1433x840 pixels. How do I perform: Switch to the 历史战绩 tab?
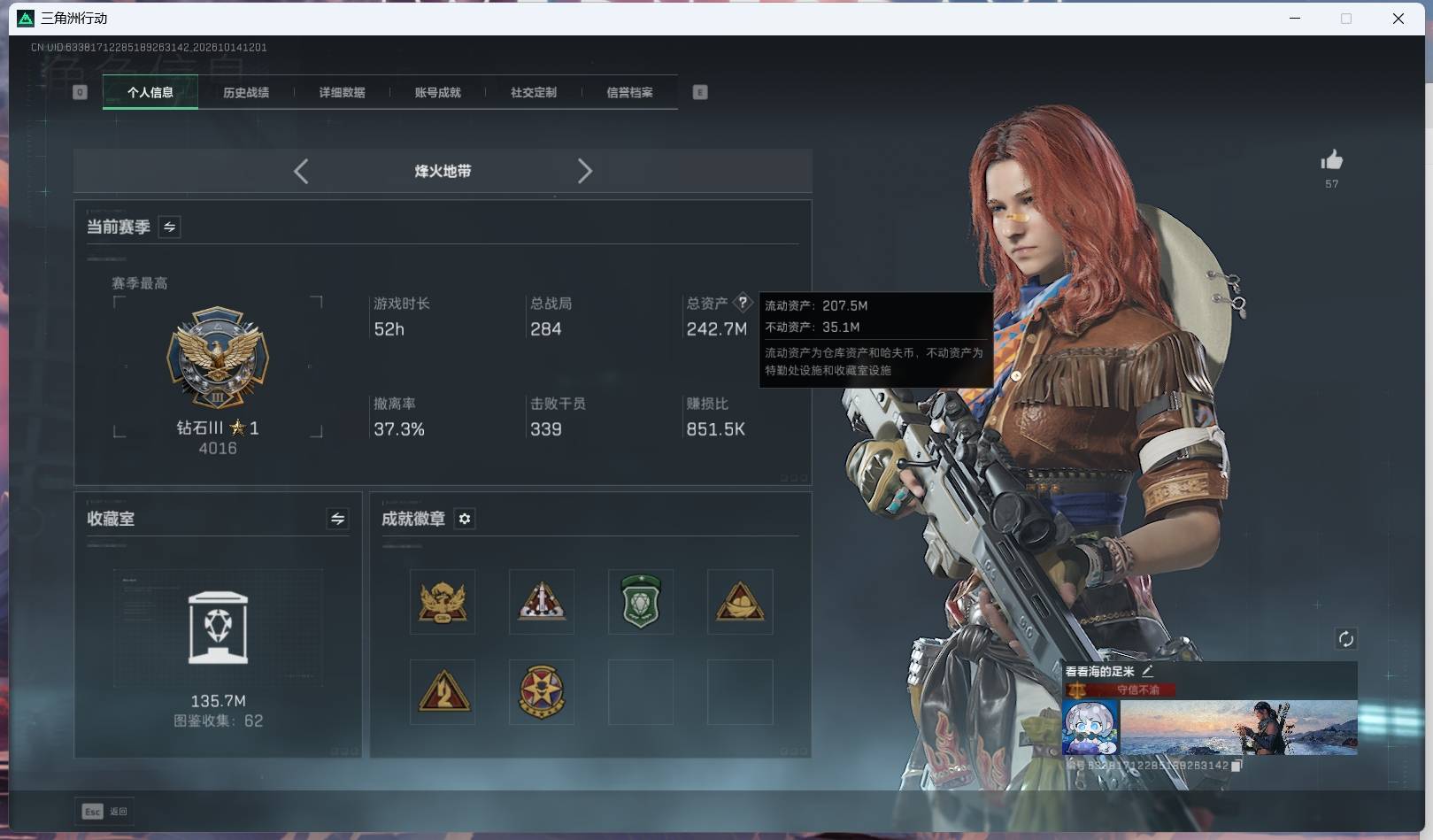pos(246,92)
